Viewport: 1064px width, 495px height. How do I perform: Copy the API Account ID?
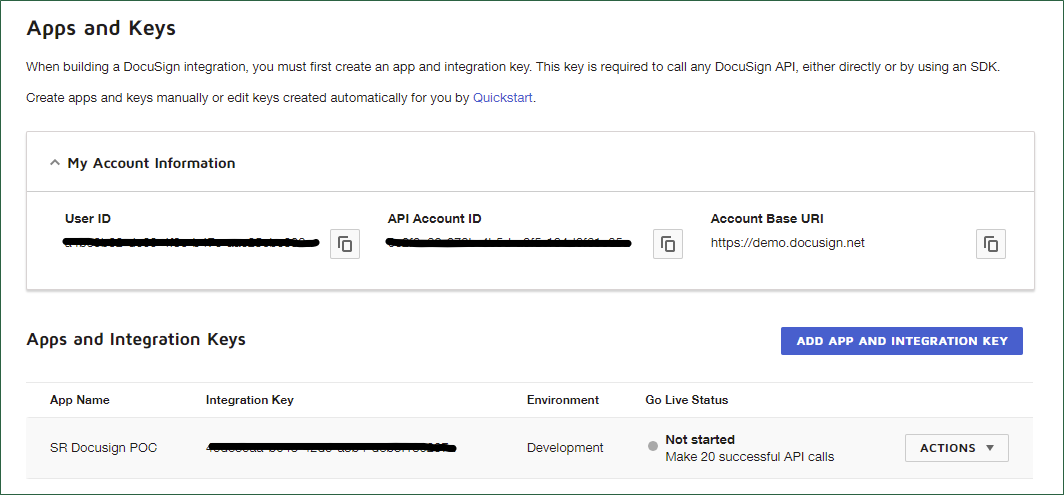click(668, 244)
